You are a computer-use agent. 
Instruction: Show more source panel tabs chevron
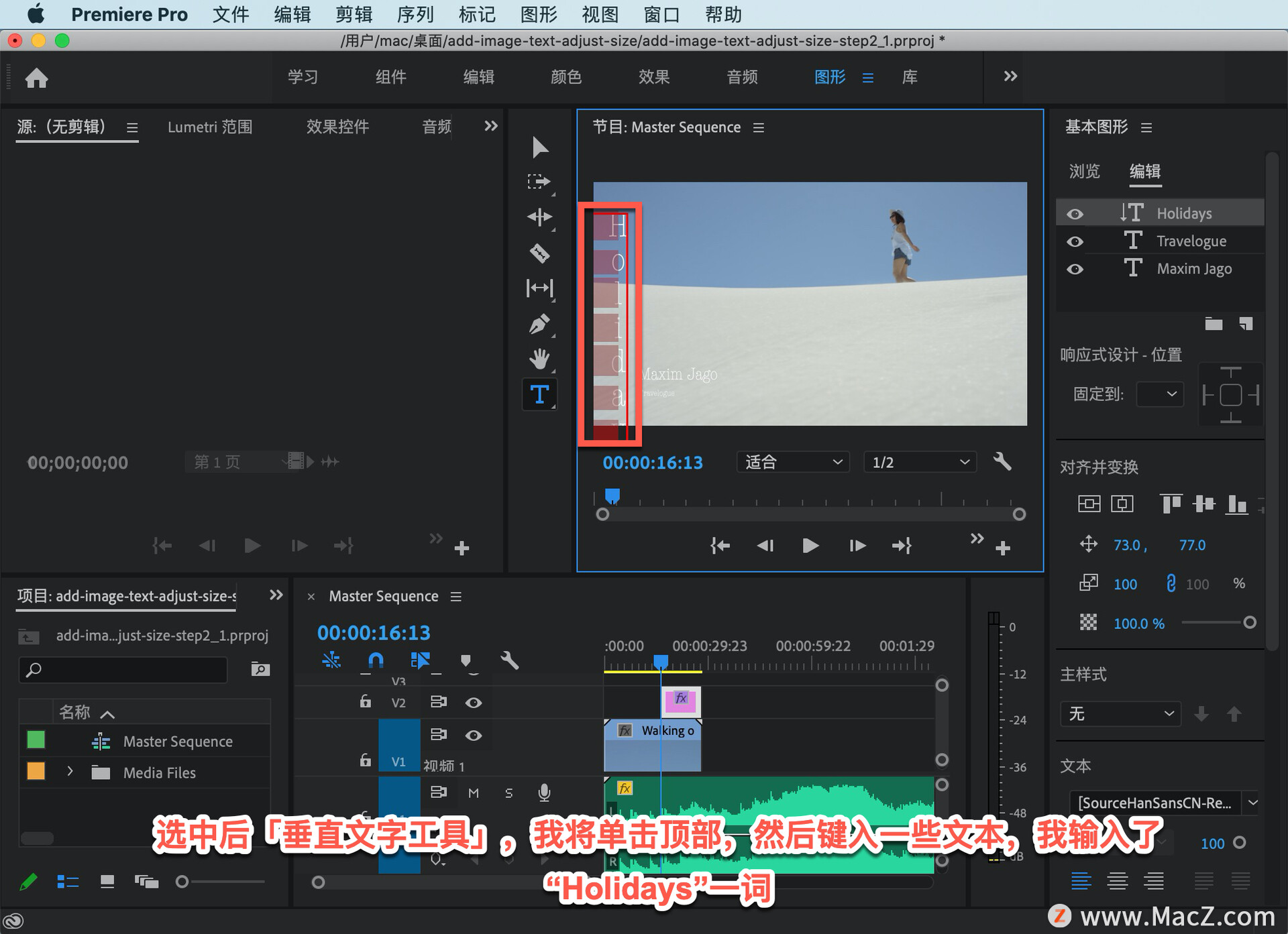[x=491, y=126]
